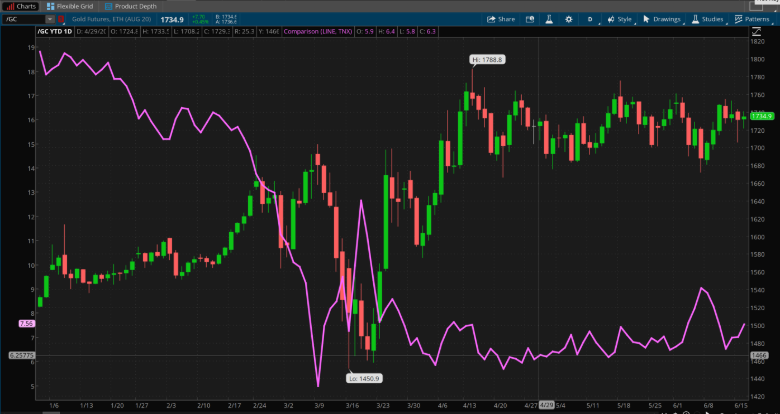Click the 4/29 date marker on time axis

(x=547, y=405)
